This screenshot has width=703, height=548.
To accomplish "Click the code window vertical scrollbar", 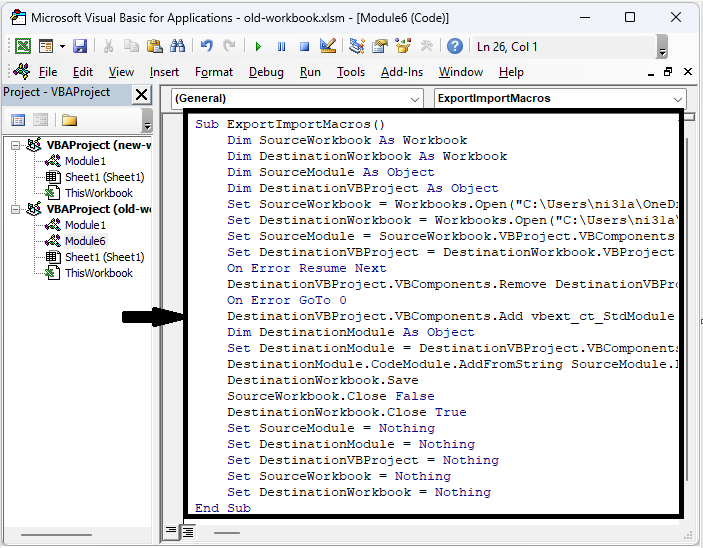I will [x=688, y=309].
